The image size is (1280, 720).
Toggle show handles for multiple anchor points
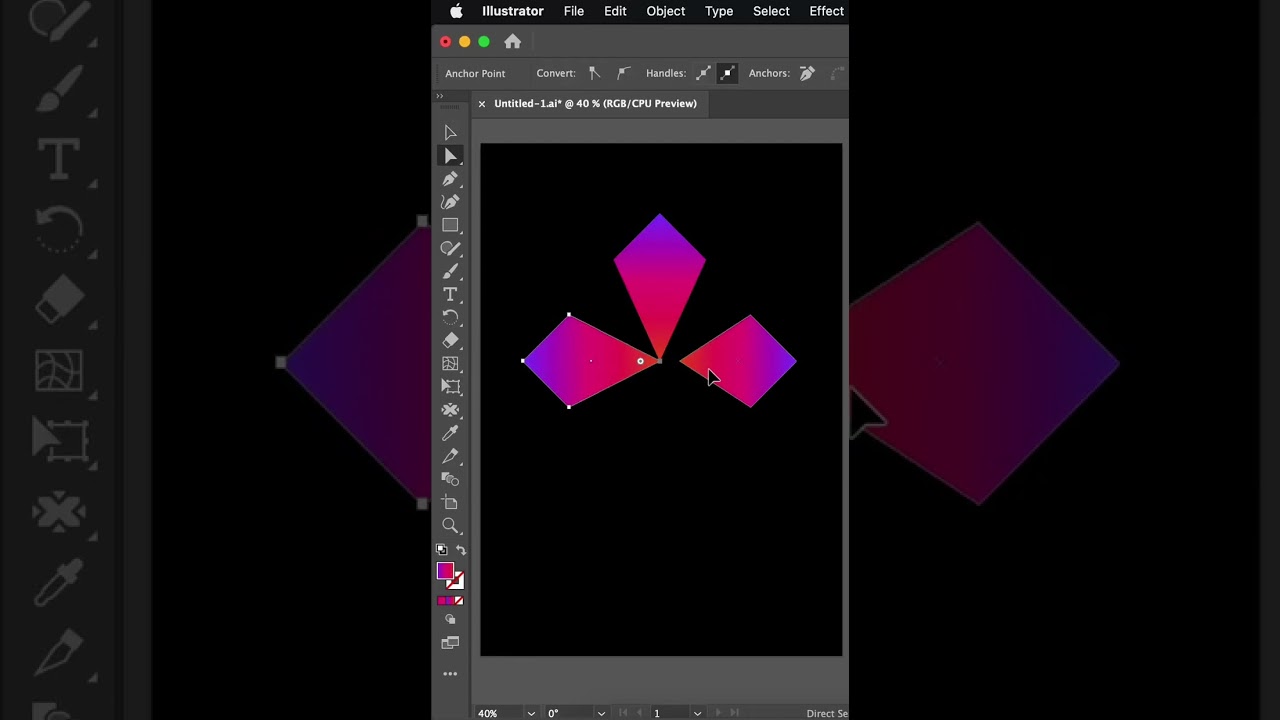coord(703,73)
